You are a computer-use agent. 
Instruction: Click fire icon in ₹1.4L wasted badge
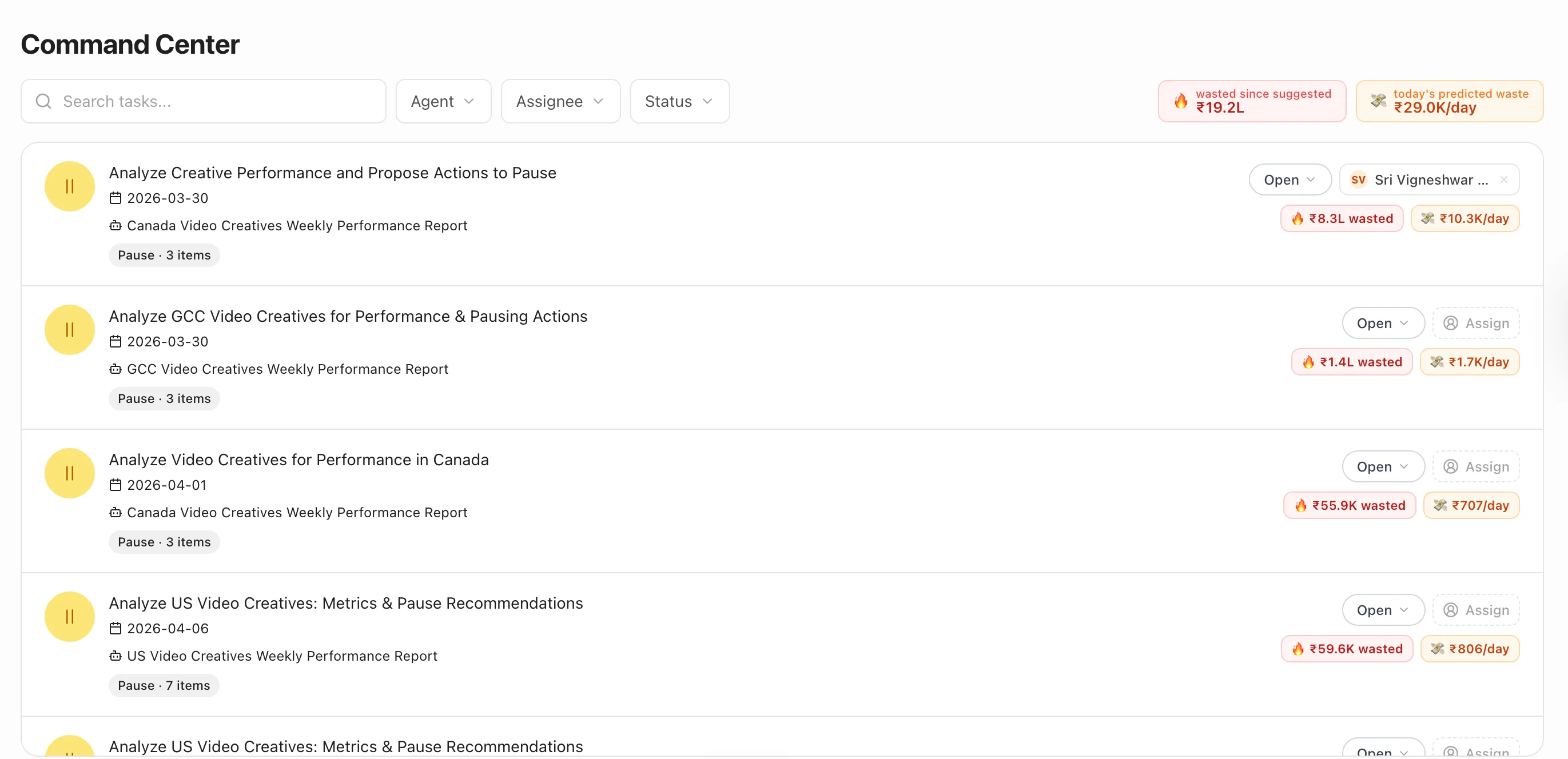point(1308,362)
